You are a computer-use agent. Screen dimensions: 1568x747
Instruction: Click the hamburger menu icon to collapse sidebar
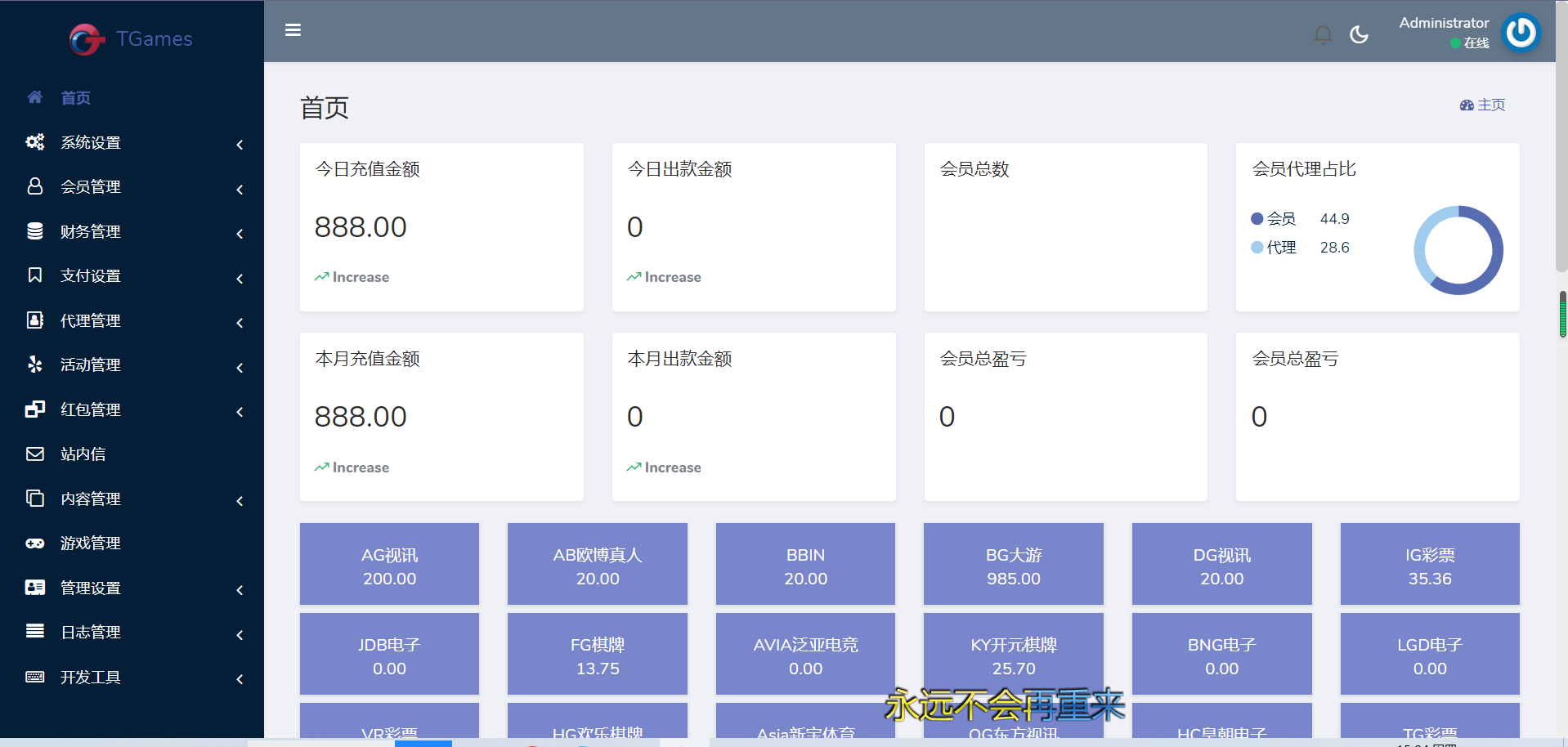click(x=293, y=30)
